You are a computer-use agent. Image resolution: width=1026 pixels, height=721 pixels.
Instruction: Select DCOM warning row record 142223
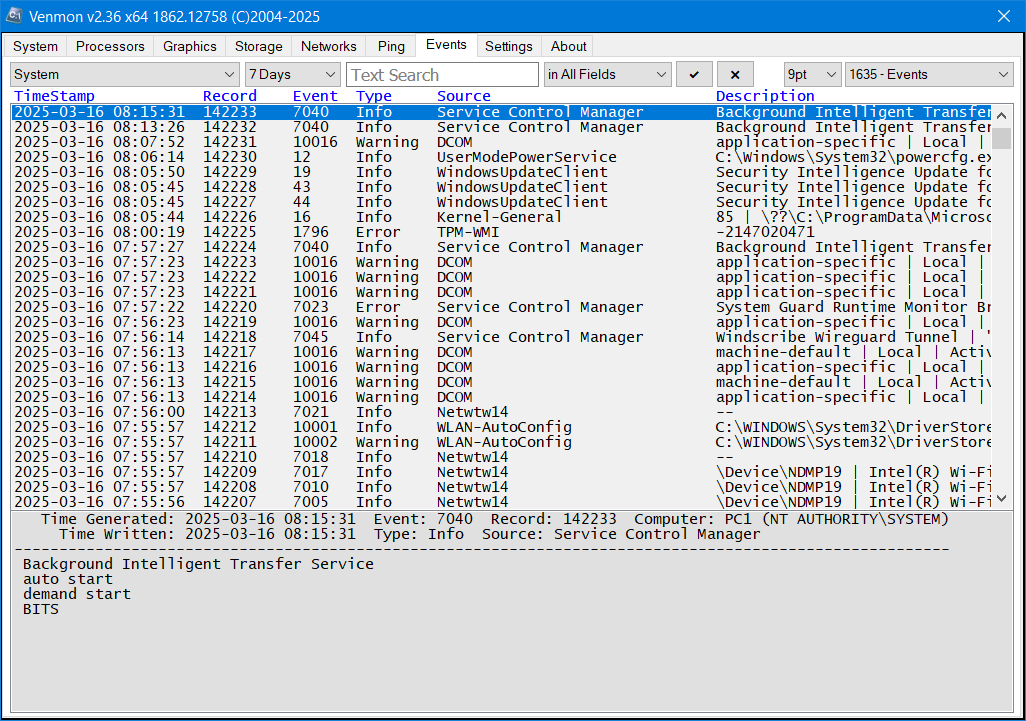coord(501,262)
